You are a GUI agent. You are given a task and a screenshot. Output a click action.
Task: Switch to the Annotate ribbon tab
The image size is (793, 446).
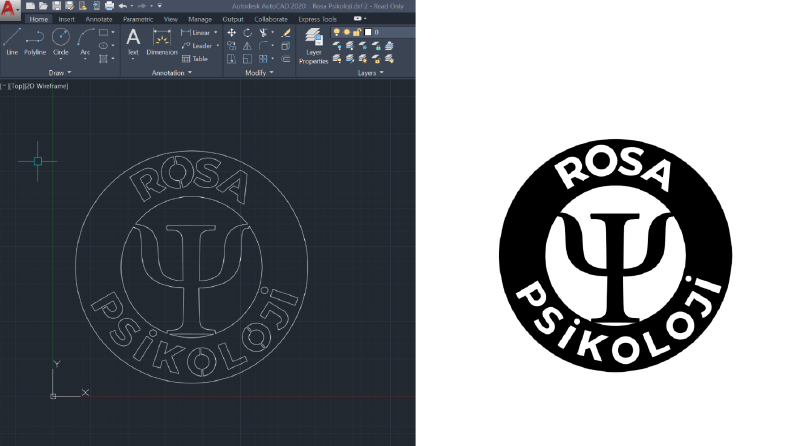point(99,19)
